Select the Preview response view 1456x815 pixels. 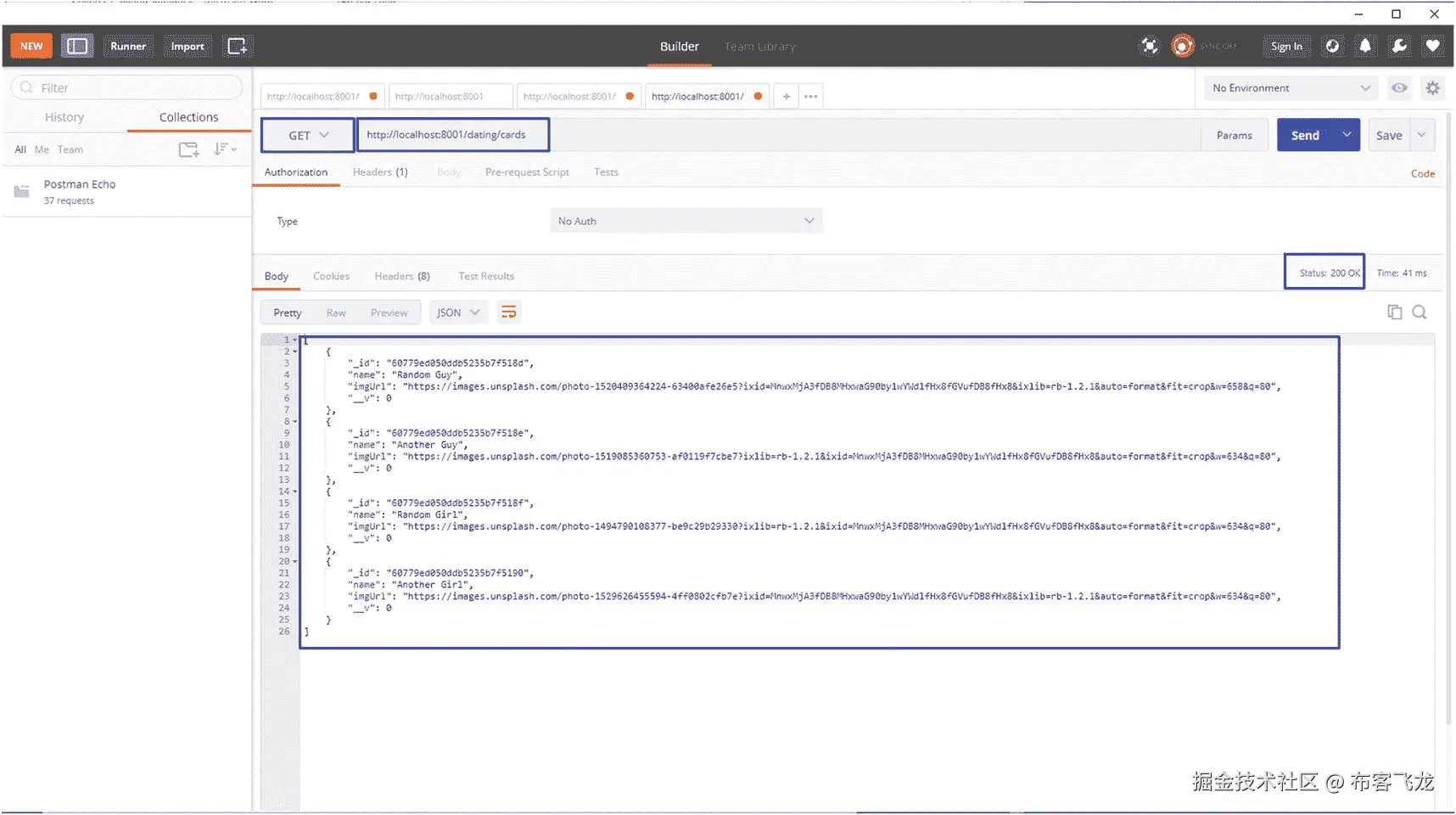[389, 312]
